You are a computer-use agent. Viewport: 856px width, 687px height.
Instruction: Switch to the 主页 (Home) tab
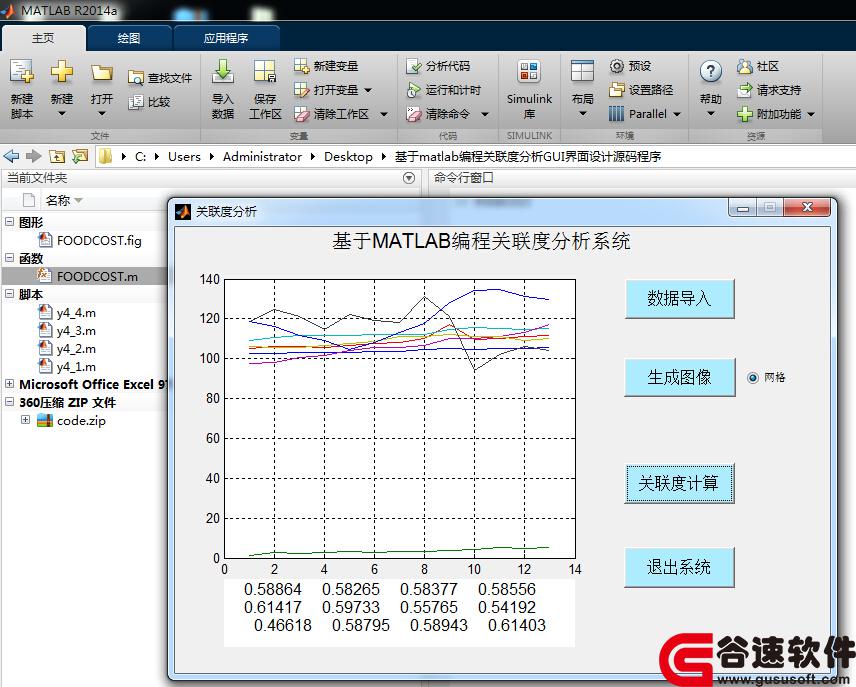click(43, 38)
